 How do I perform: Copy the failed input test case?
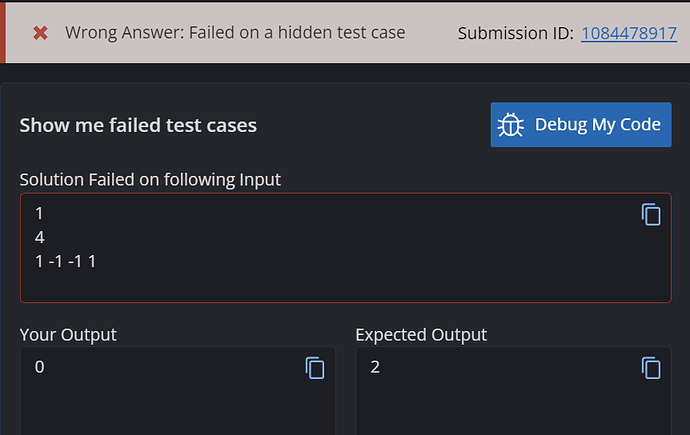coord(651,215)
